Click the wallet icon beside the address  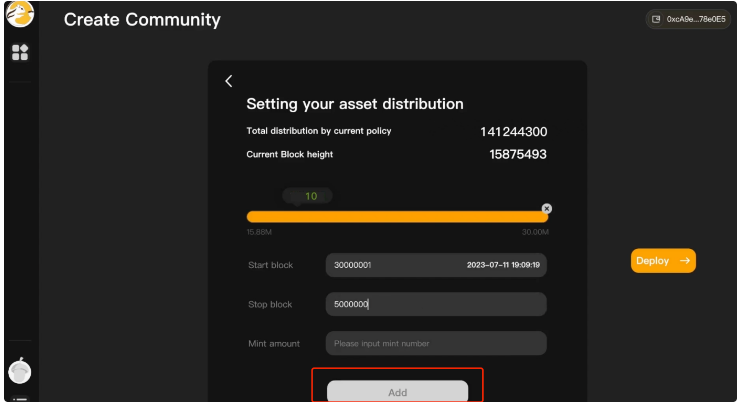pos(656,19)
